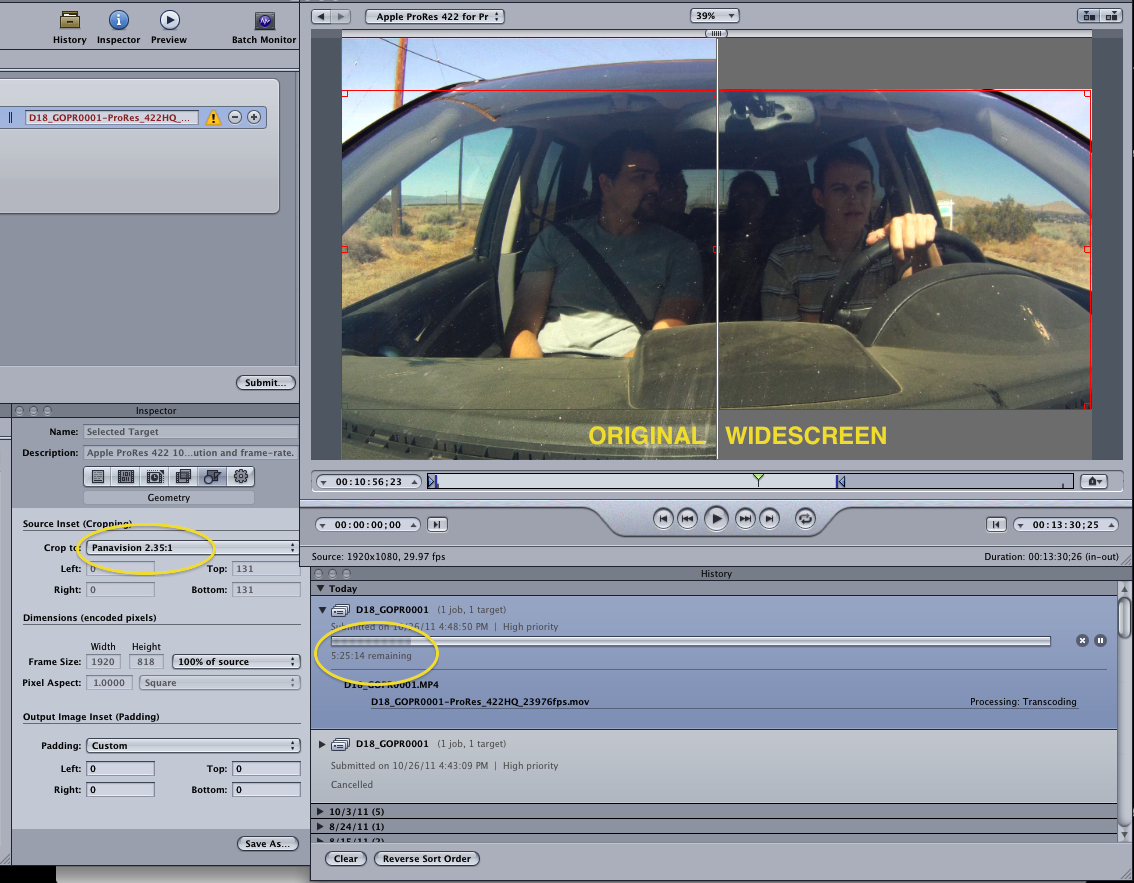Open the History window from the toolbar
Screen dimensions: 1134x883
click(69, 27)
